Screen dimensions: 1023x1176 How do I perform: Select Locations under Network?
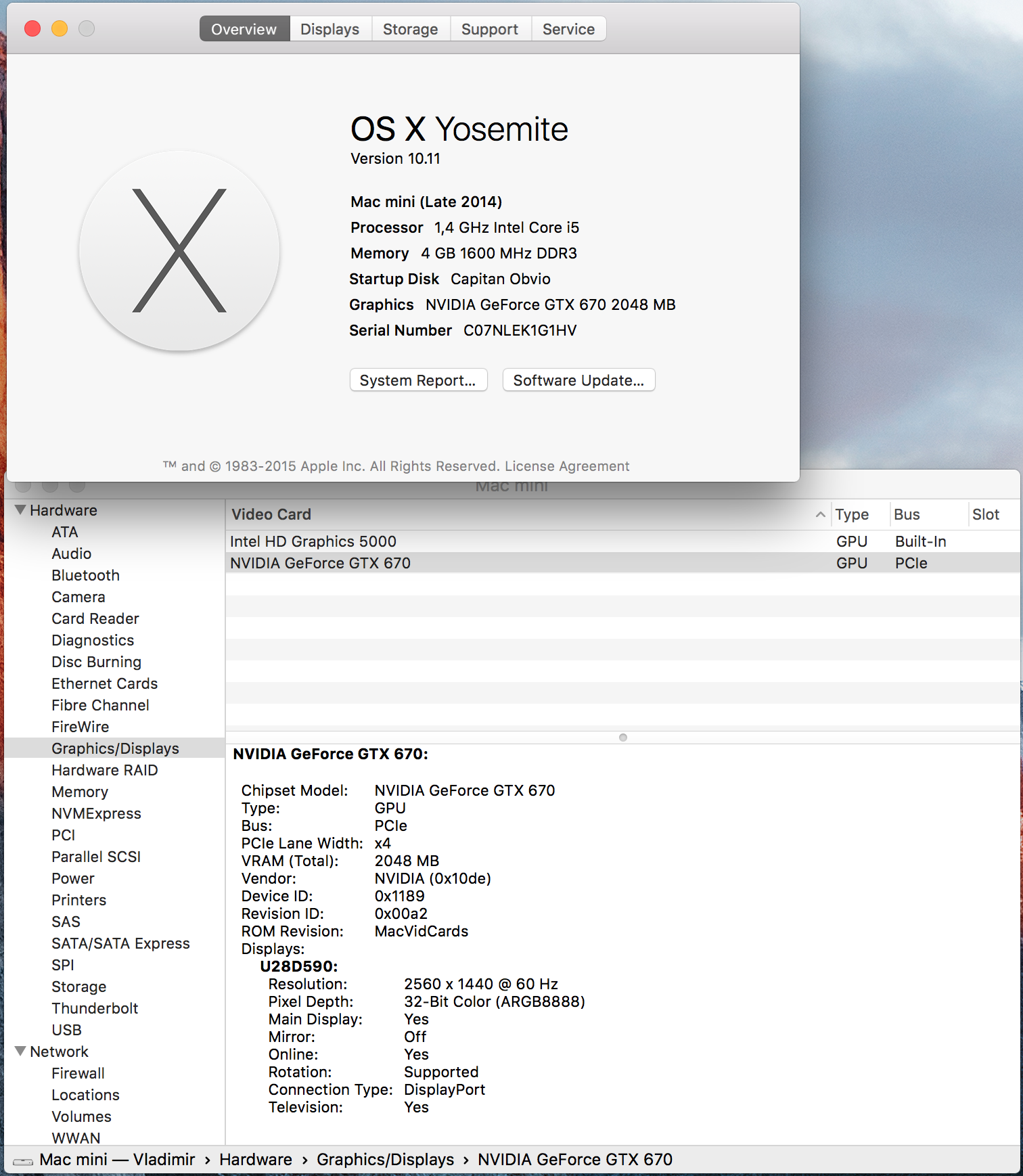[86, 1095]
